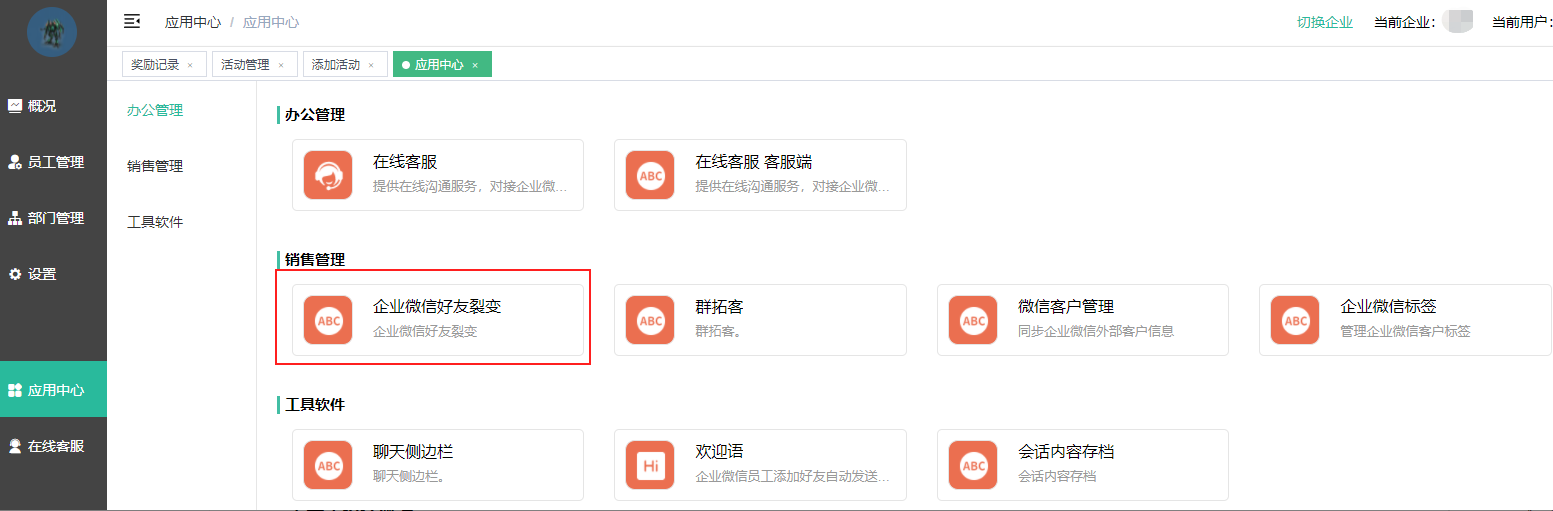Click the 群拓客 ABC app icon

pos(650,320)
